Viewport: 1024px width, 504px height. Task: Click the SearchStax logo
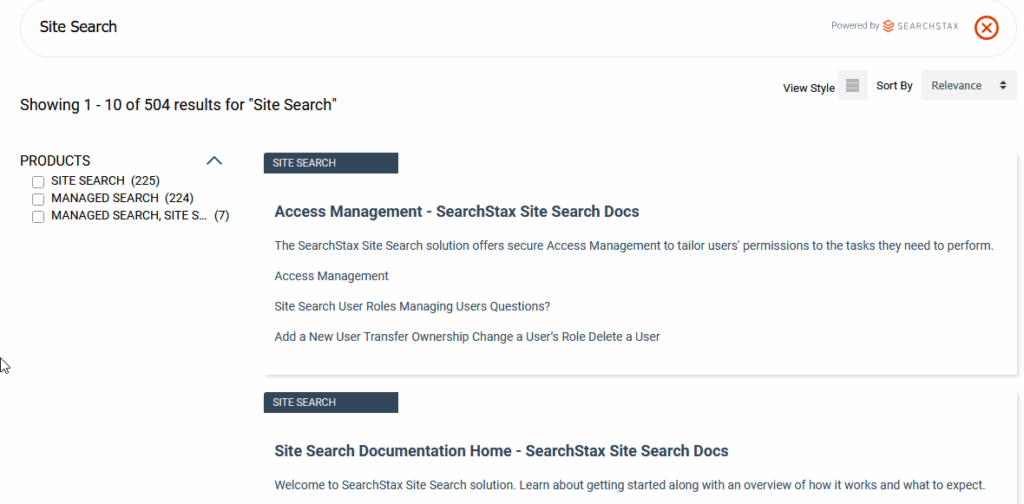pyautogui.click(x=920, y=26)
